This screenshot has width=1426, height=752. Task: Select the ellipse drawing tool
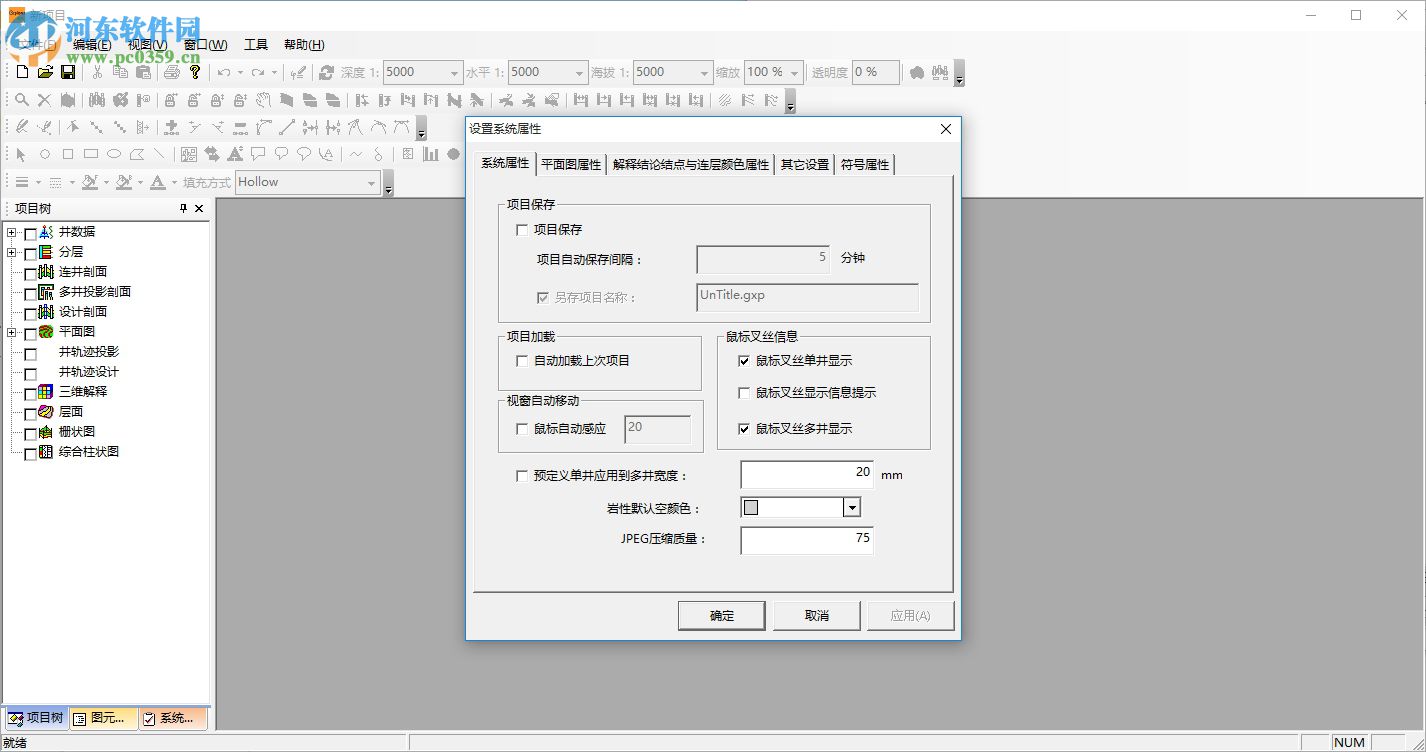tap(113, 155)
